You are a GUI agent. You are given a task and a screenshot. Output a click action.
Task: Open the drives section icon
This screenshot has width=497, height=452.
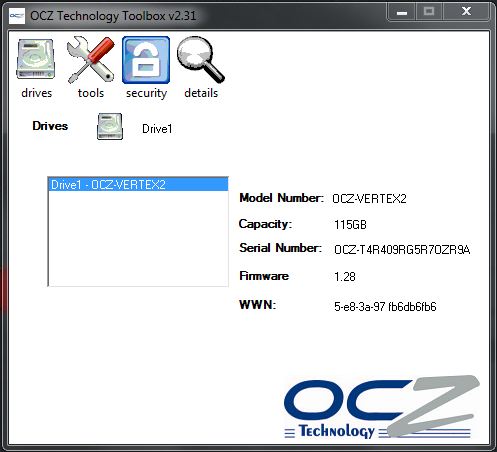[x=35, y=59]
